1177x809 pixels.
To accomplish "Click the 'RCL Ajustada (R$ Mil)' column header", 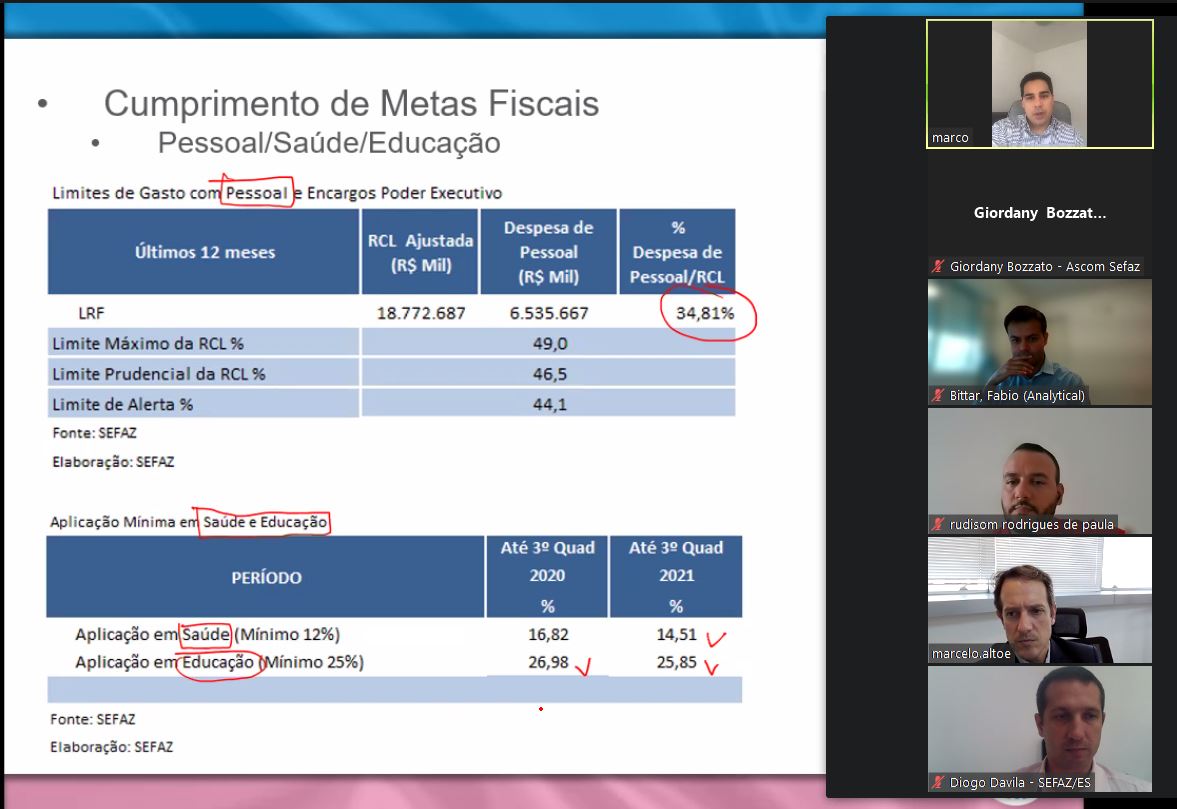I will pyautogui.click(x=420, y=252).
